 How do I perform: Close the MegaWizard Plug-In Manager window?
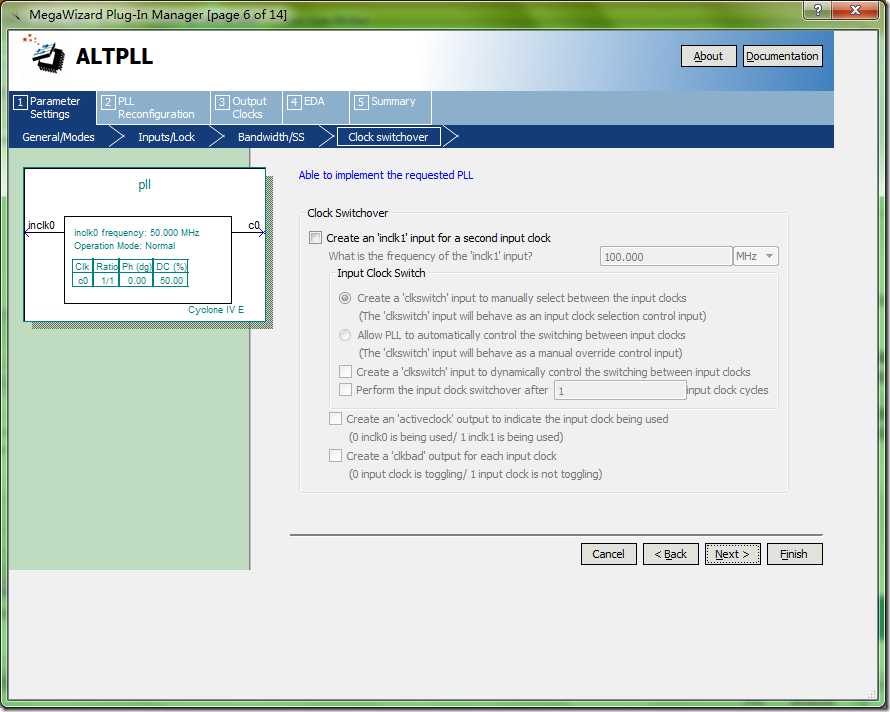coord(856,10)
